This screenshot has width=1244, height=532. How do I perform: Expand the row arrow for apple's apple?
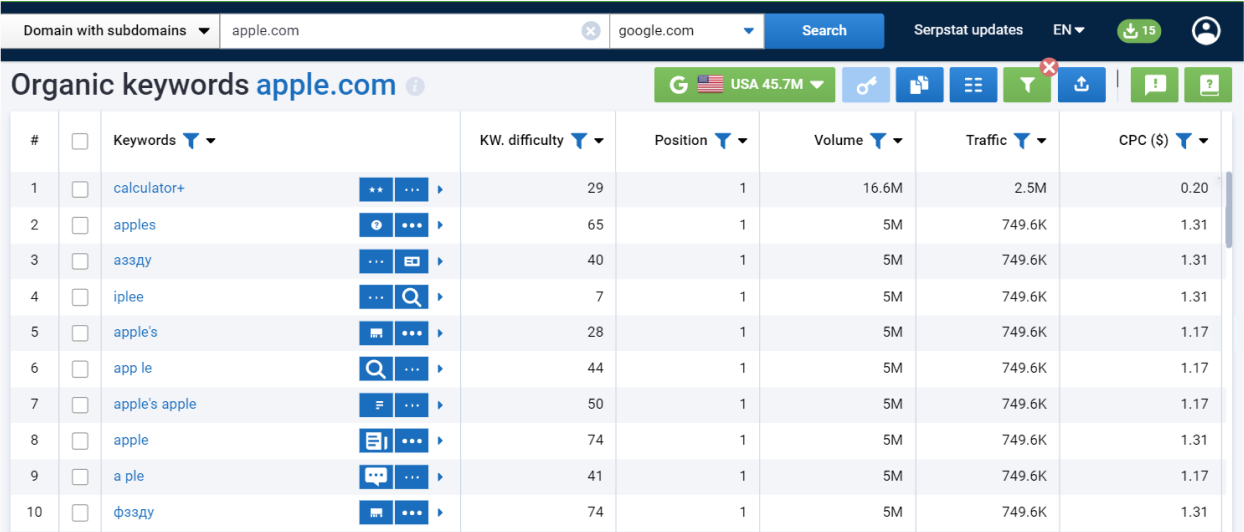[440, 405]
